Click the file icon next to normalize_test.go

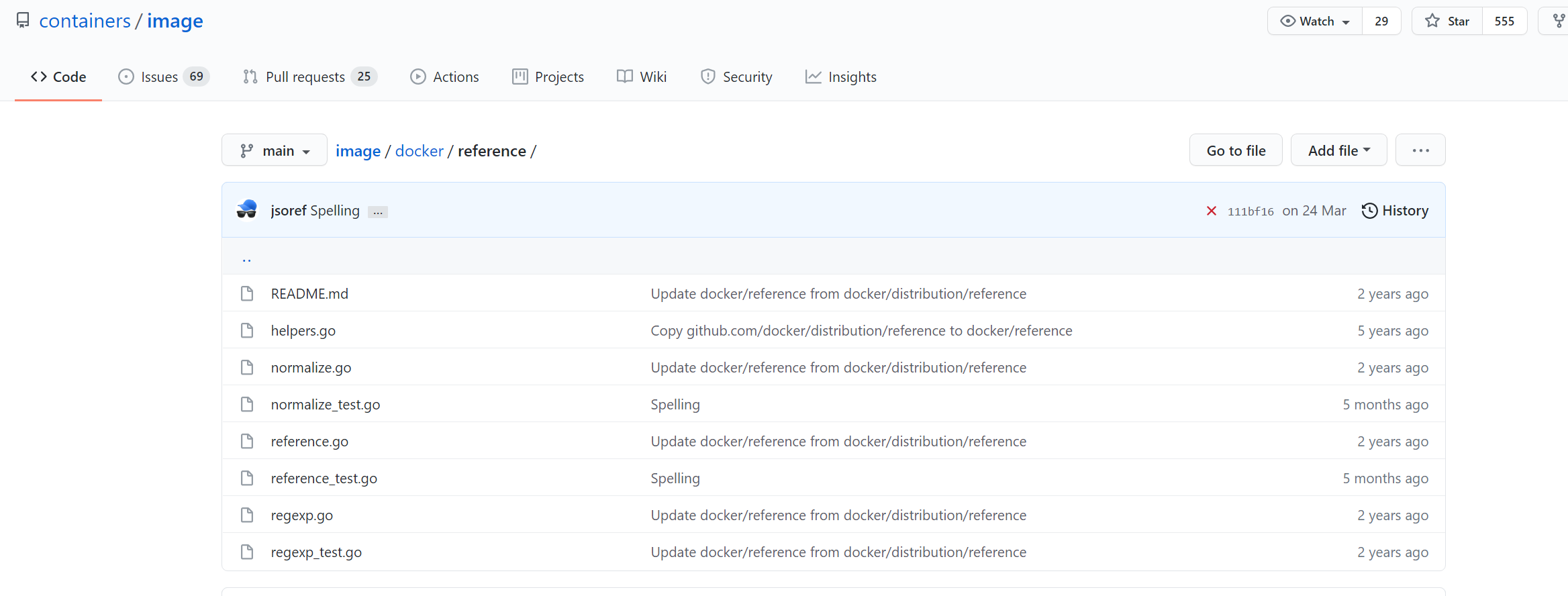(247, 404)
